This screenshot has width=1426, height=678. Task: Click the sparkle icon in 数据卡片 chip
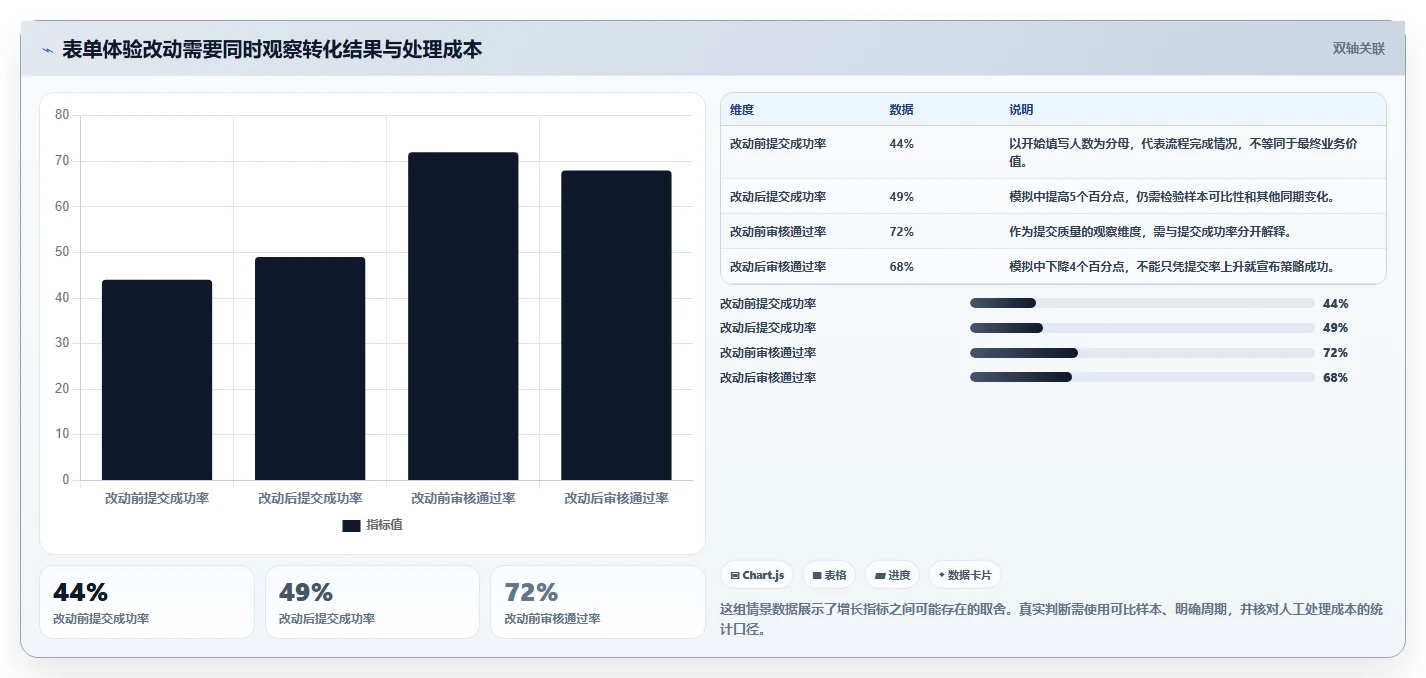click(941, 575)
